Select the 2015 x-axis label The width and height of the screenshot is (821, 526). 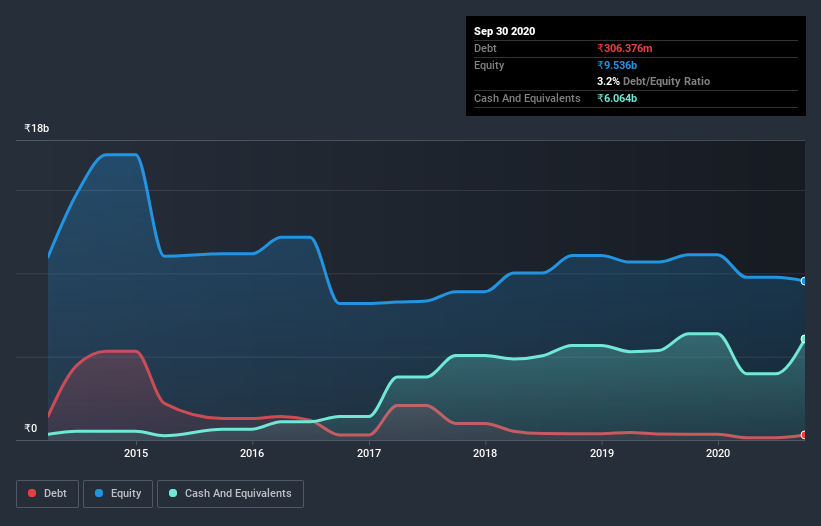[136, 453]
